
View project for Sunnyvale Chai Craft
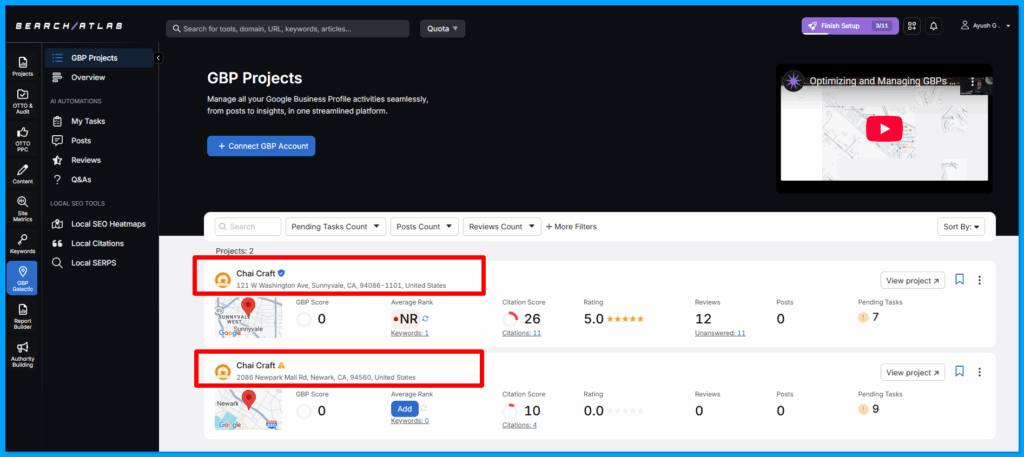click(912, 281)
